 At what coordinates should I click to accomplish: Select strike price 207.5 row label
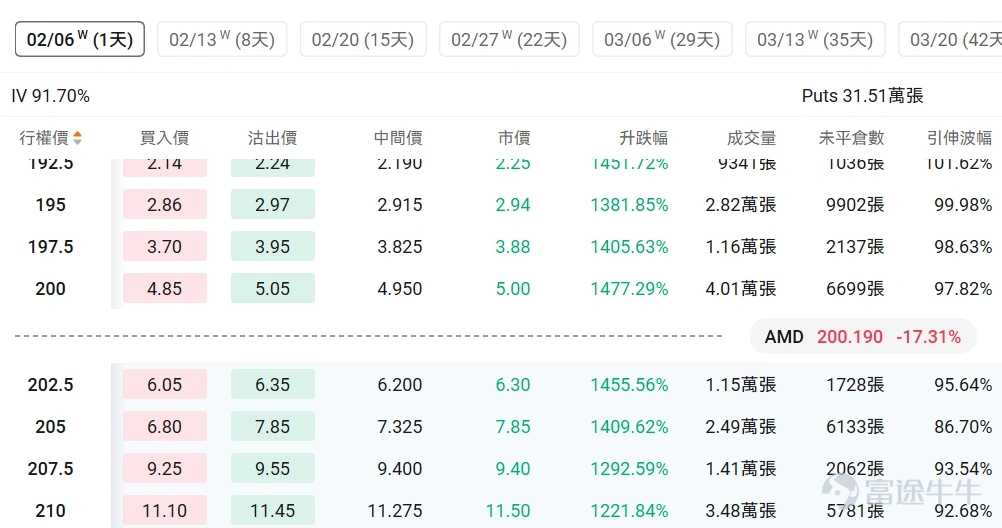[50, 469]
